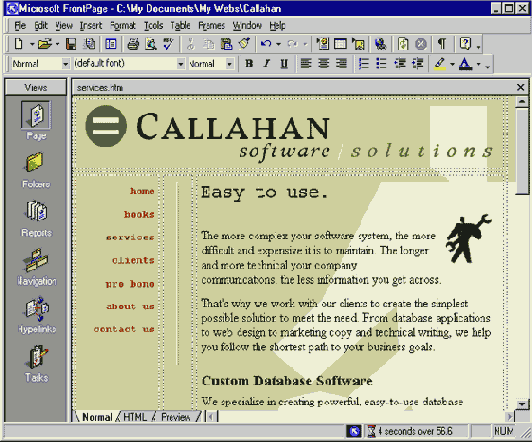Click the vertical scrollbar down arrow
532x442 pixels.
(522, 404)
